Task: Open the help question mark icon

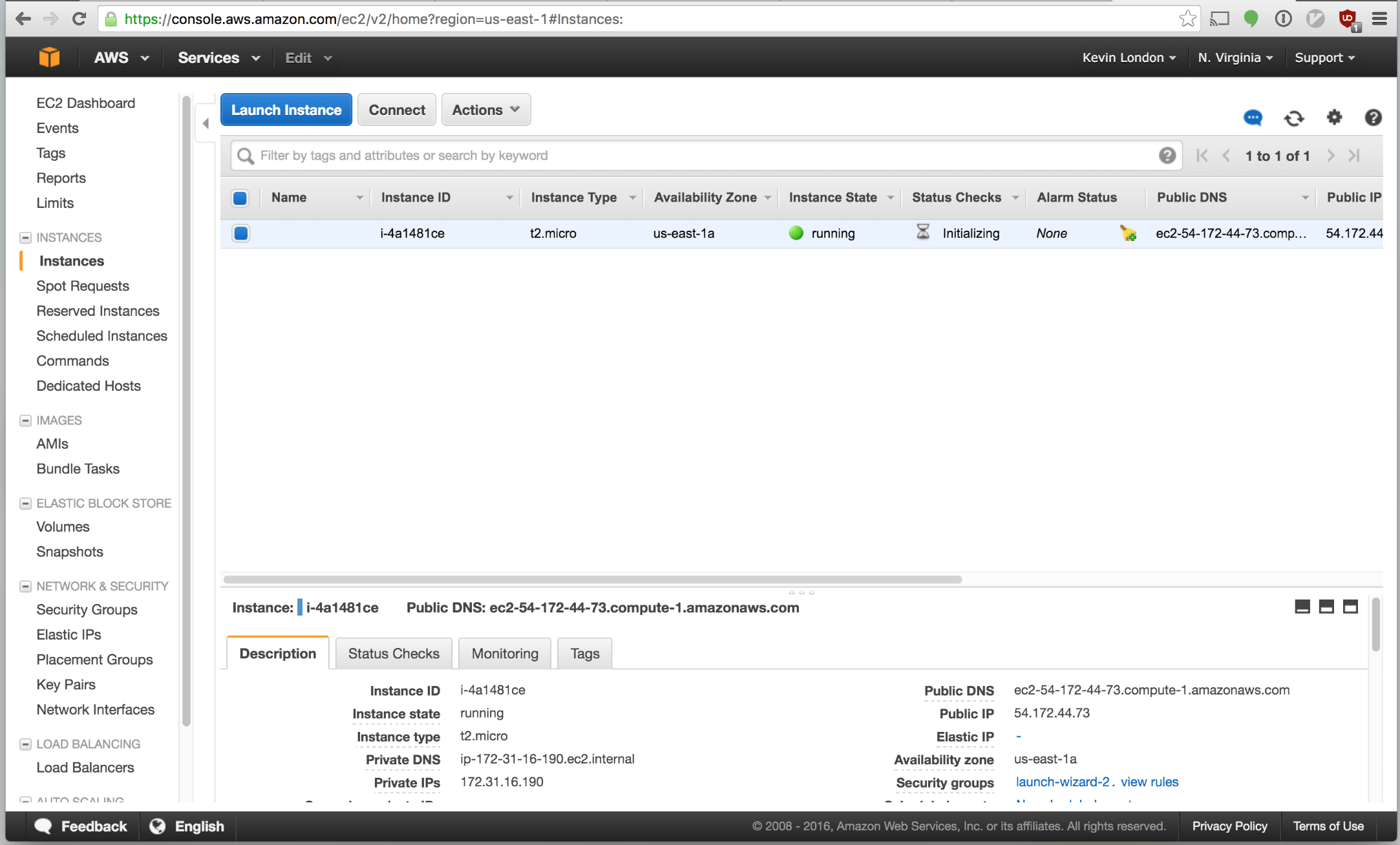Action: (1373, 118)
